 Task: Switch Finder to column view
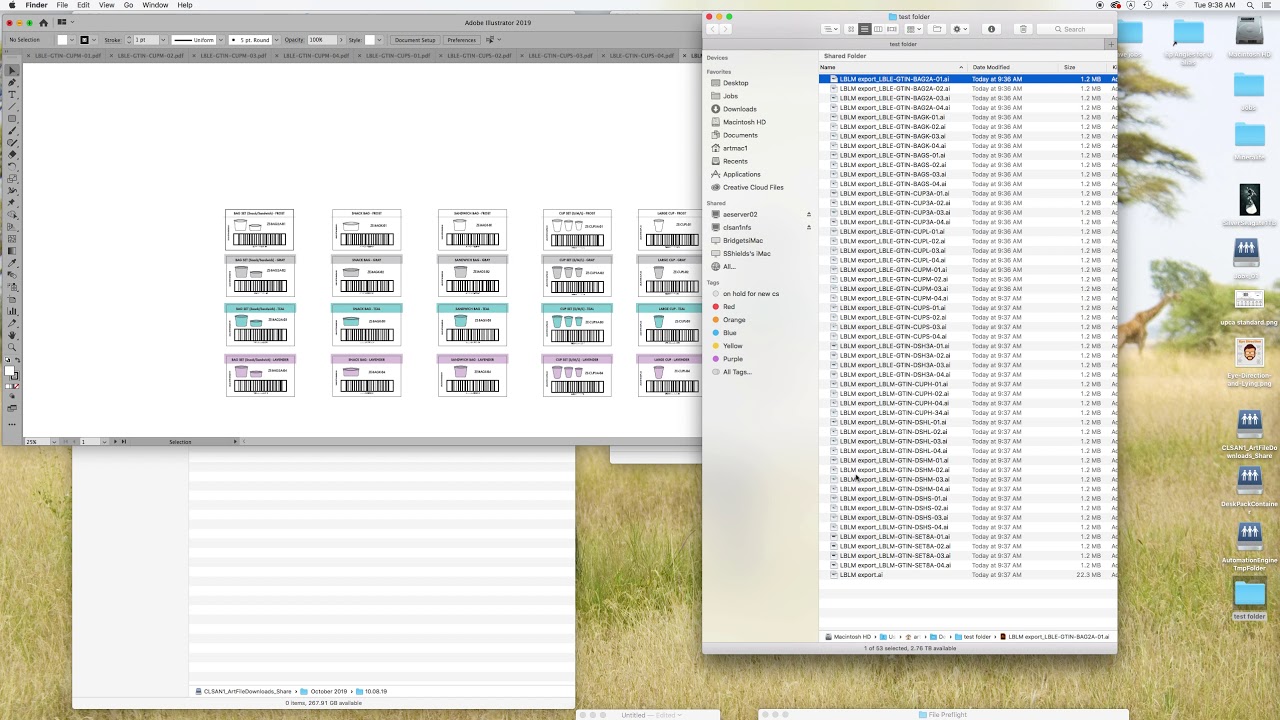878,29
